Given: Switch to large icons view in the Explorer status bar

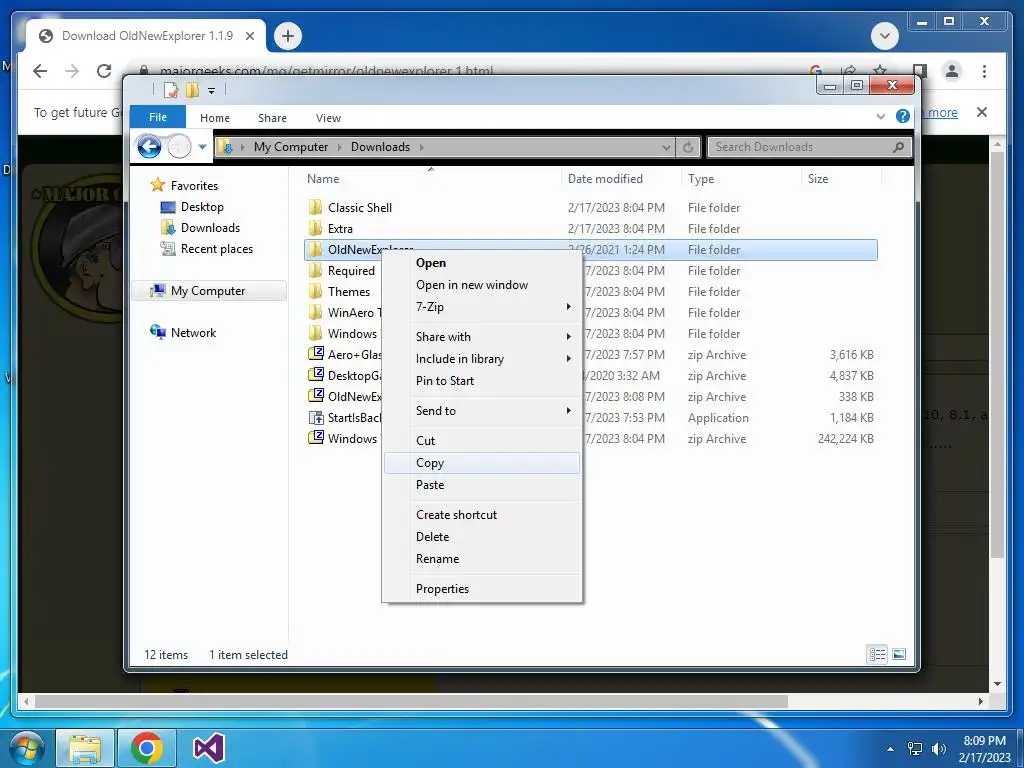Looking at the screenshot, I should [899, 654].
